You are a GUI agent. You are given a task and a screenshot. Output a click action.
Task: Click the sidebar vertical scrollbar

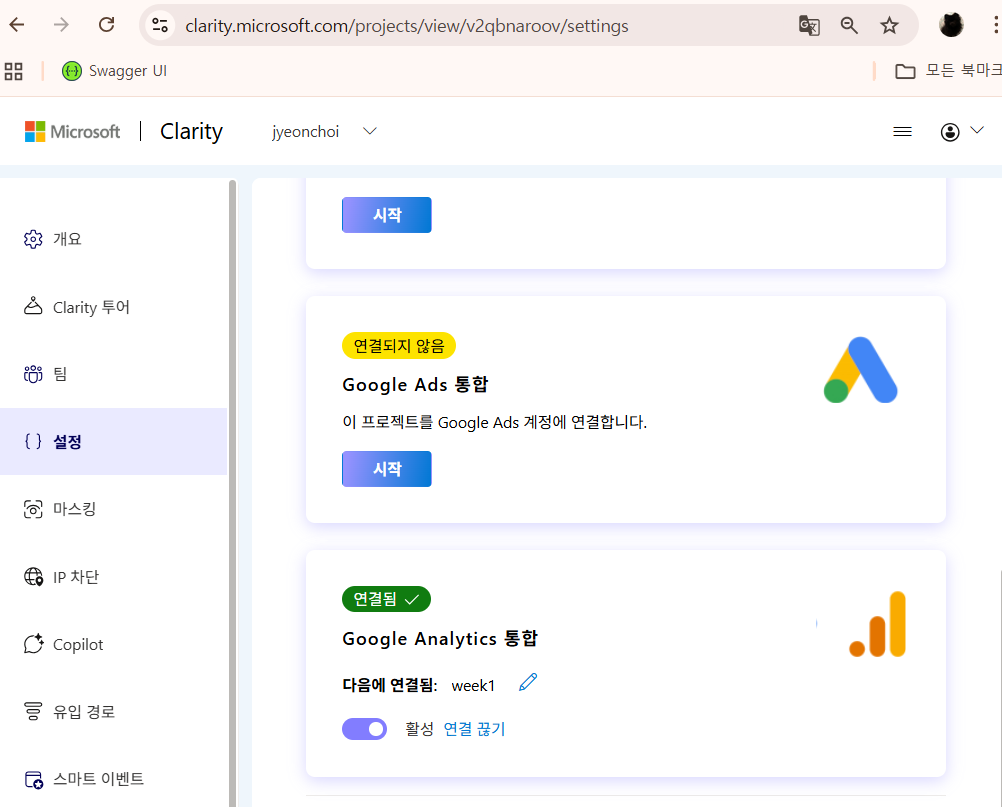tap(233, 492)
